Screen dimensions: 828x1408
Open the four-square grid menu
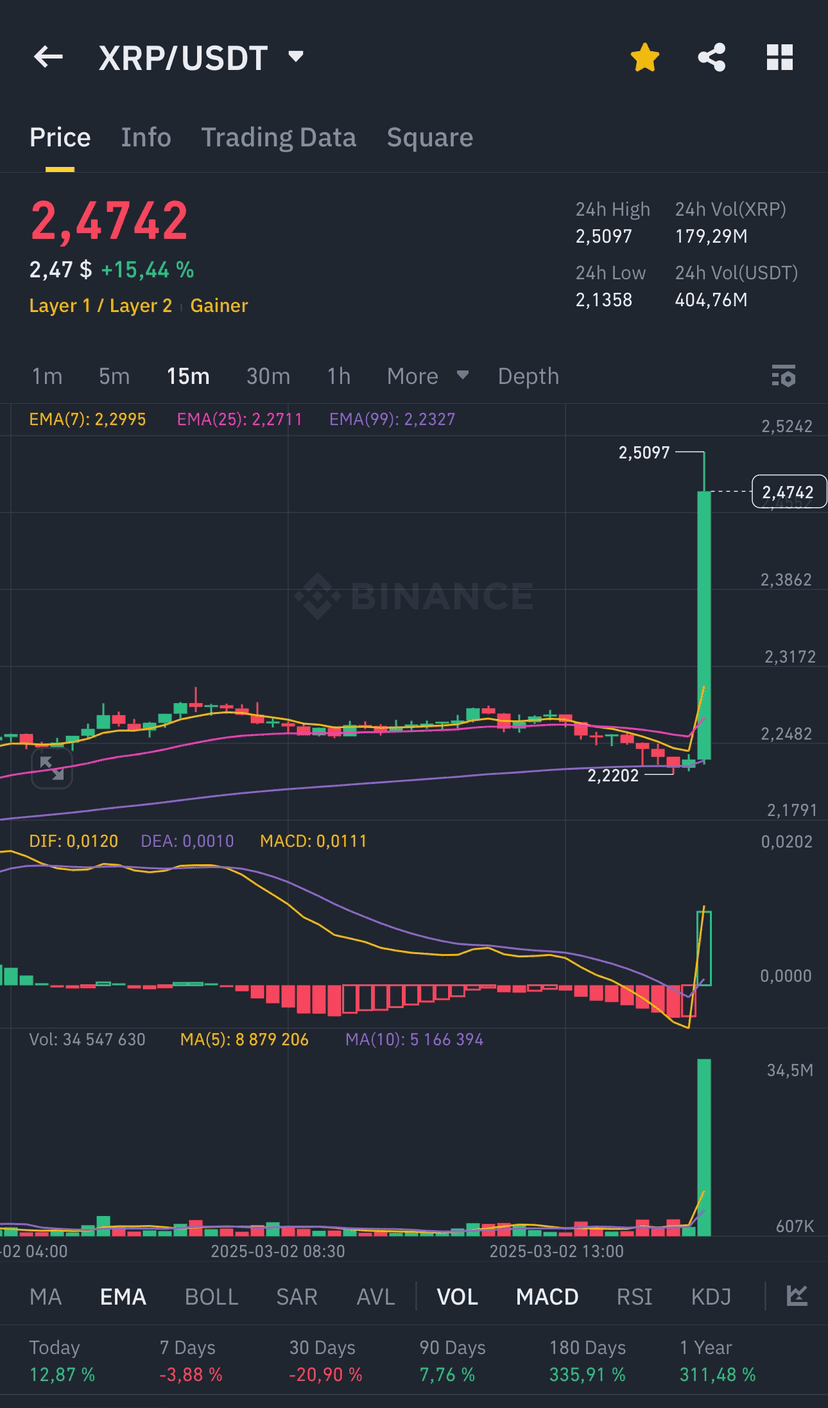tap(780, 57)
